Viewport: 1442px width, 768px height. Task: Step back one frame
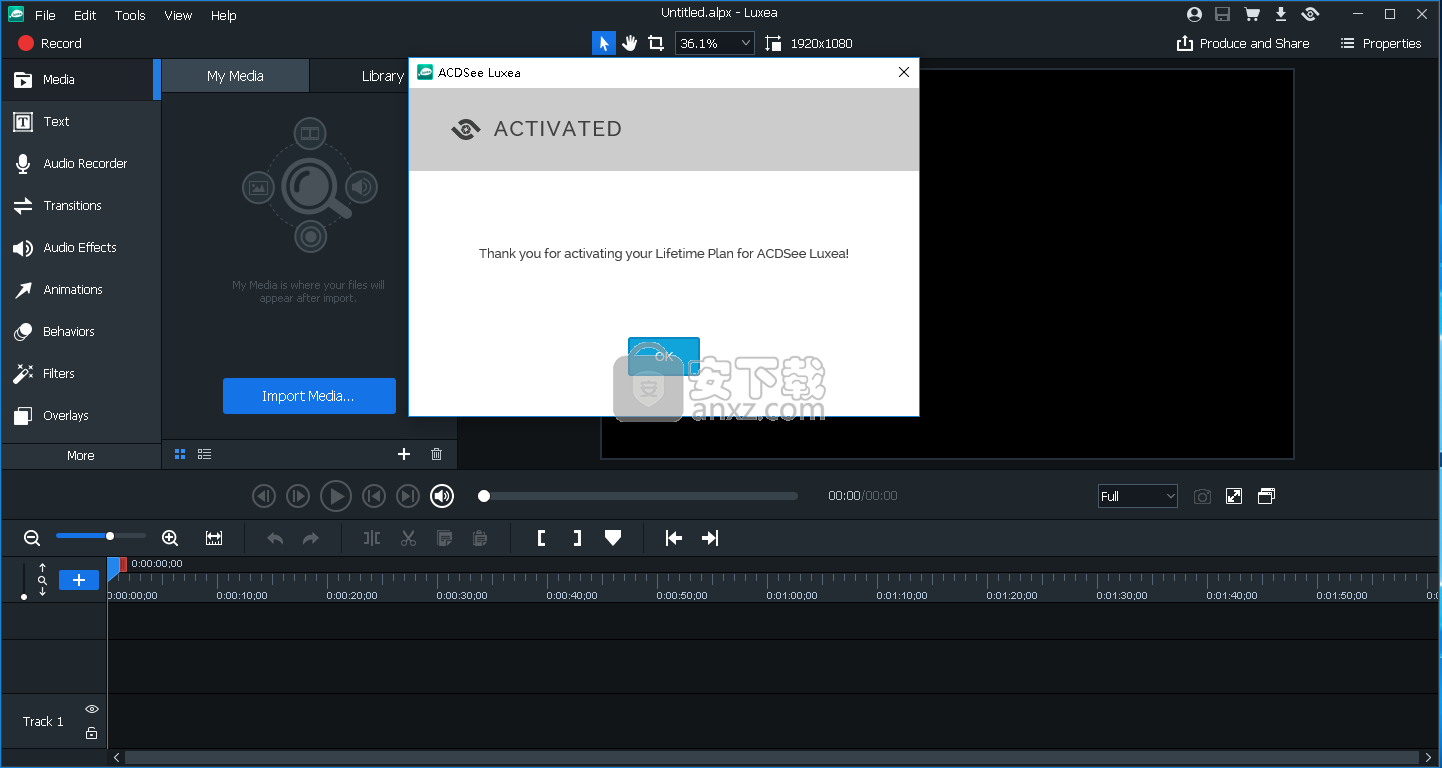(x=263, y=496)
